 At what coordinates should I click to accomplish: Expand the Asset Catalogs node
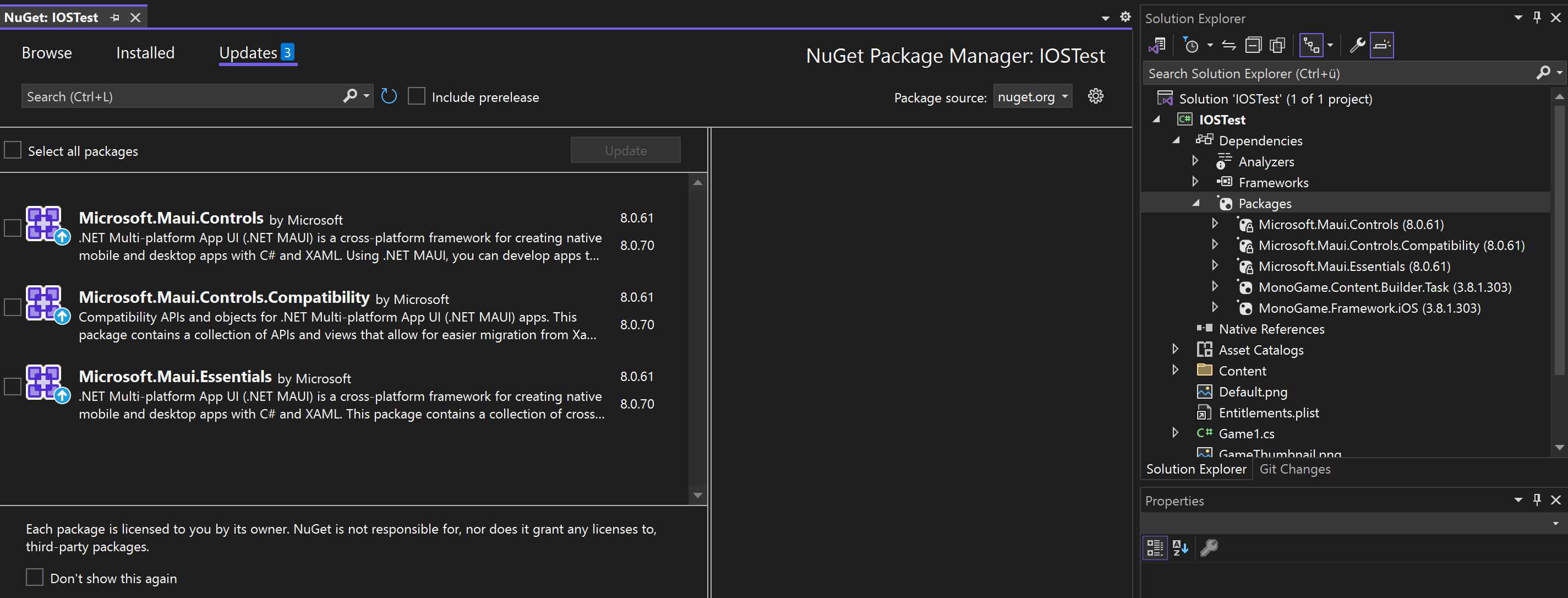1176,349
